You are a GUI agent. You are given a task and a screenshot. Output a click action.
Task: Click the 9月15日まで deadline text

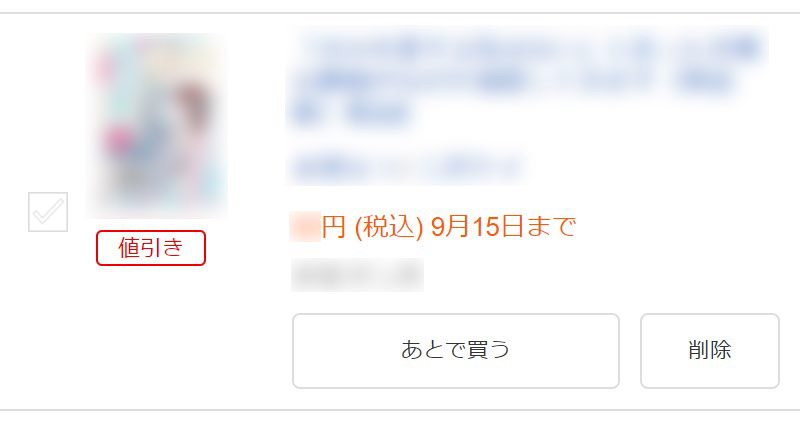coord(504,227)
